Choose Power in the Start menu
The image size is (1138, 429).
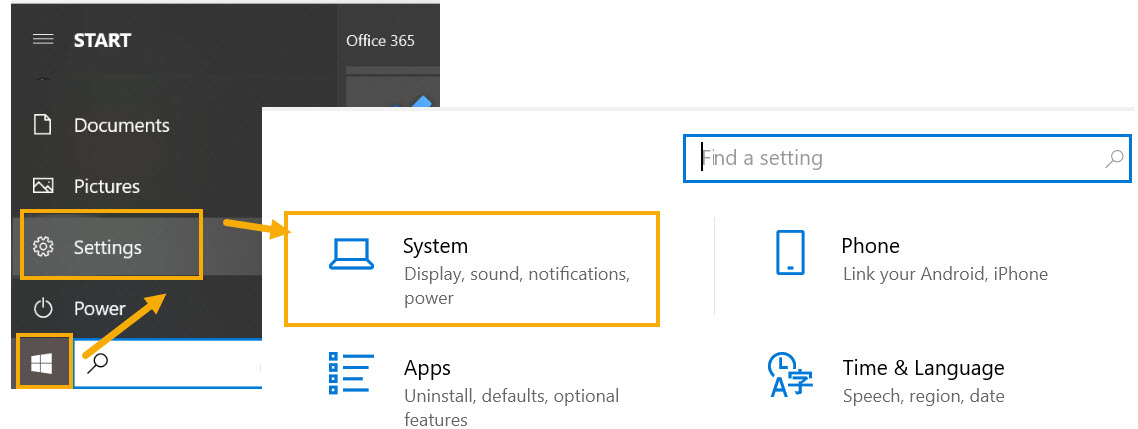click(100, 308)
